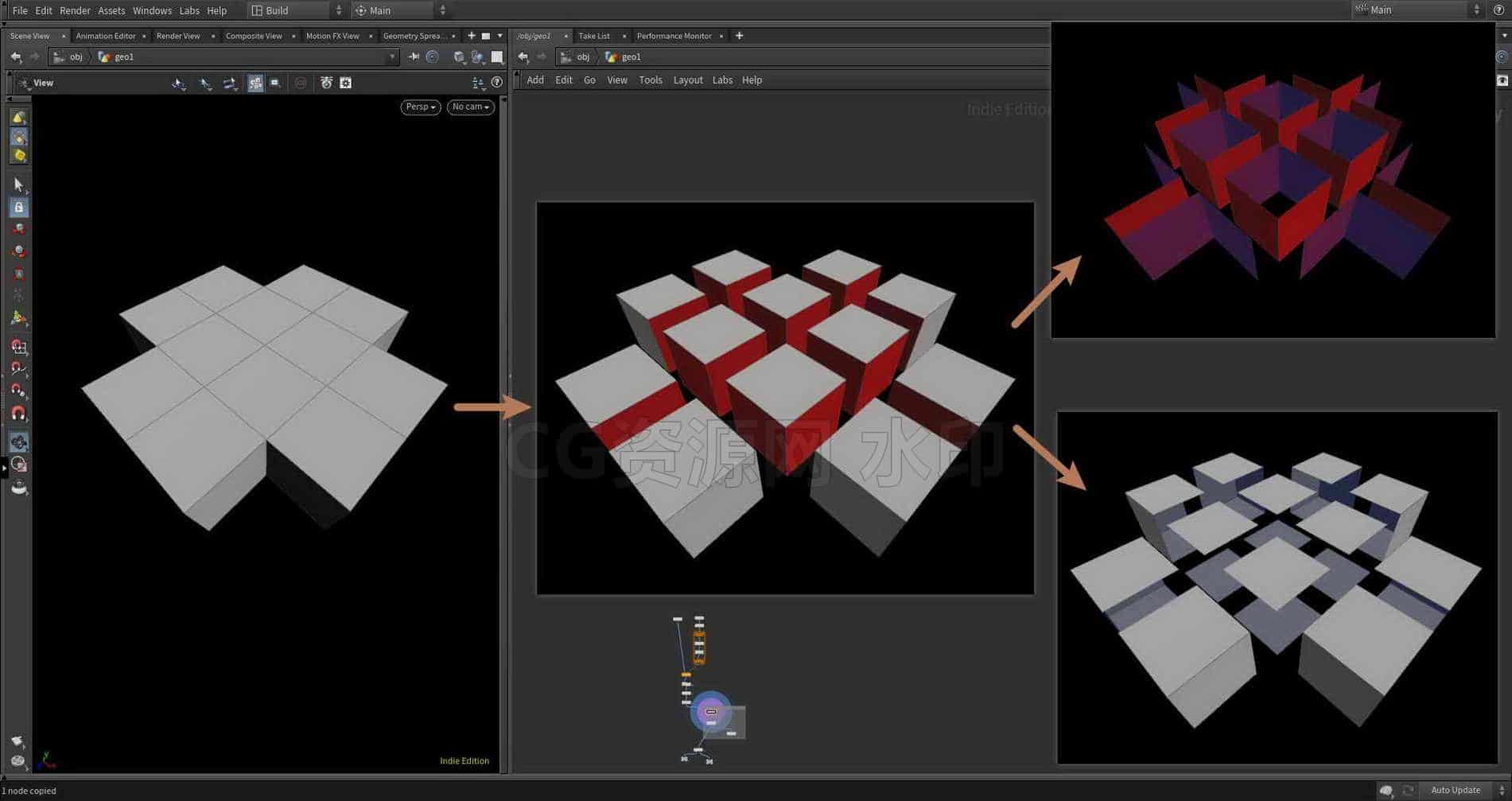Open the Main take dropdown in menu bar
This screenshot has width=1512, height=801.
[400, 10]
